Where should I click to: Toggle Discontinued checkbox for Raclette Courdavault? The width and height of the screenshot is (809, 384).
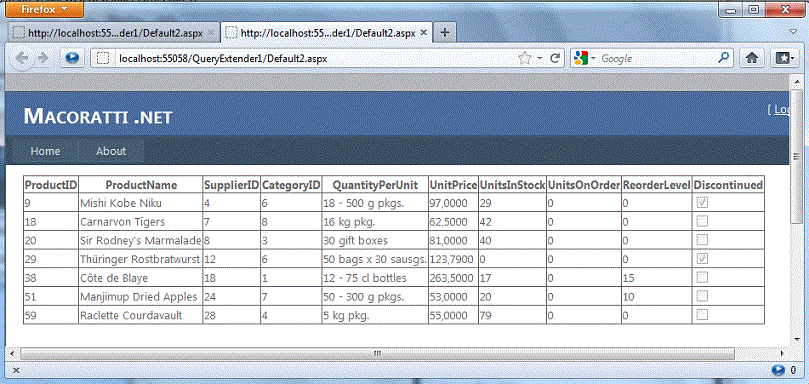[x=702, y=315]
